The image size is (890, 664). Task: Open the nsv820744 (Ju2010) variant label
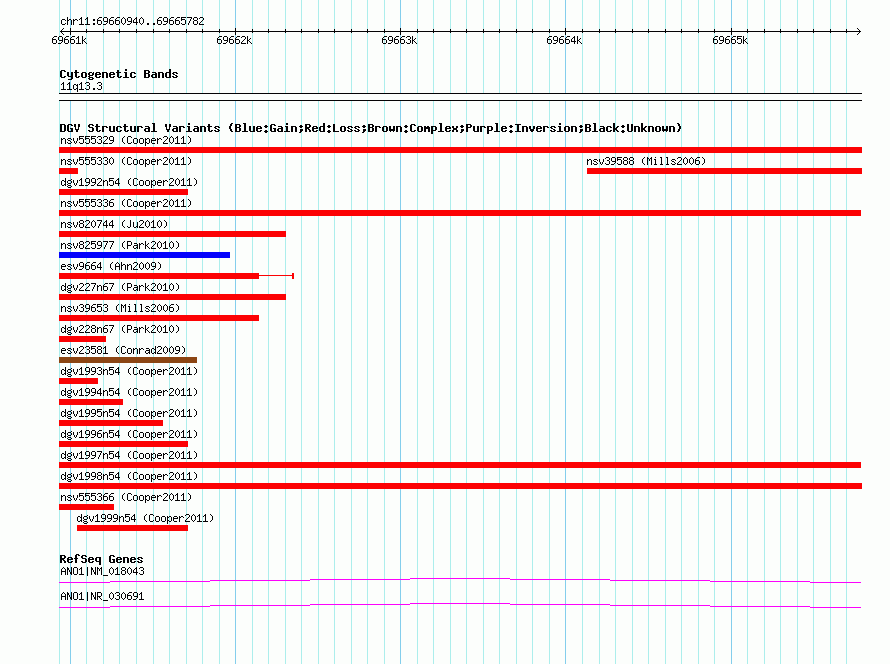point(114,224)
